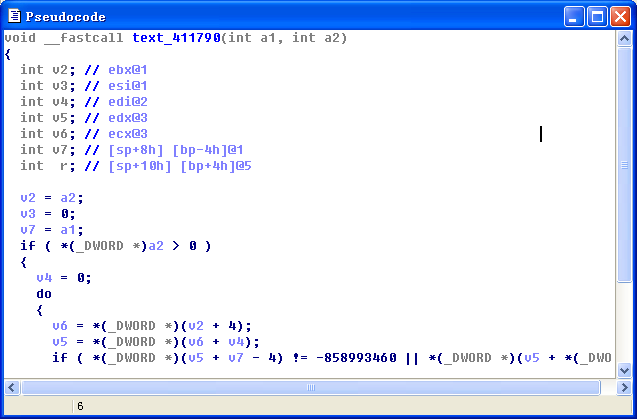Click the 'v6 = *(_DWORD *)(v2 + 4);' line
The image size is (637, 419).
click(152, 326)
